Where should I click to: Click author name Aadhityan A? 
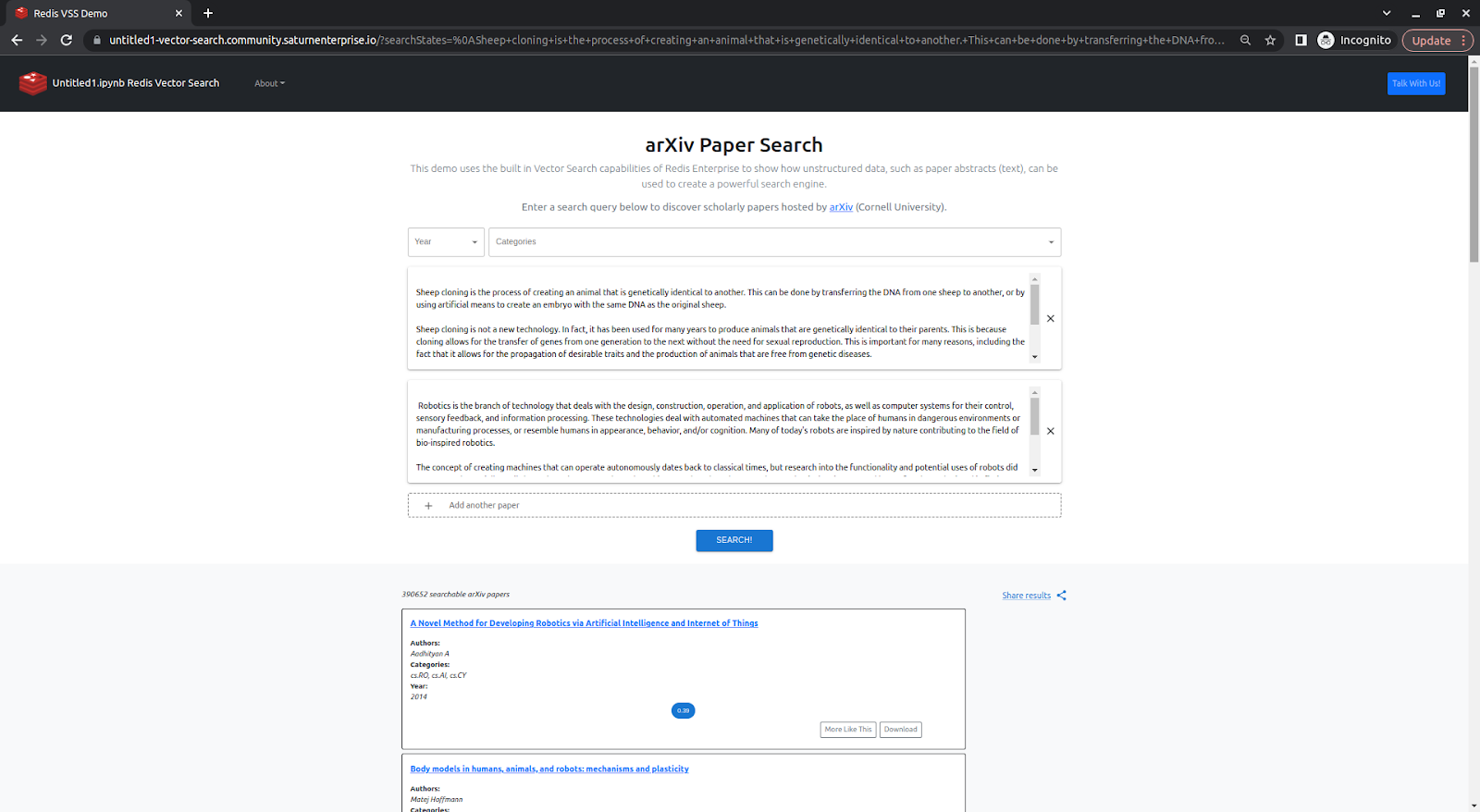coord(430,654)
